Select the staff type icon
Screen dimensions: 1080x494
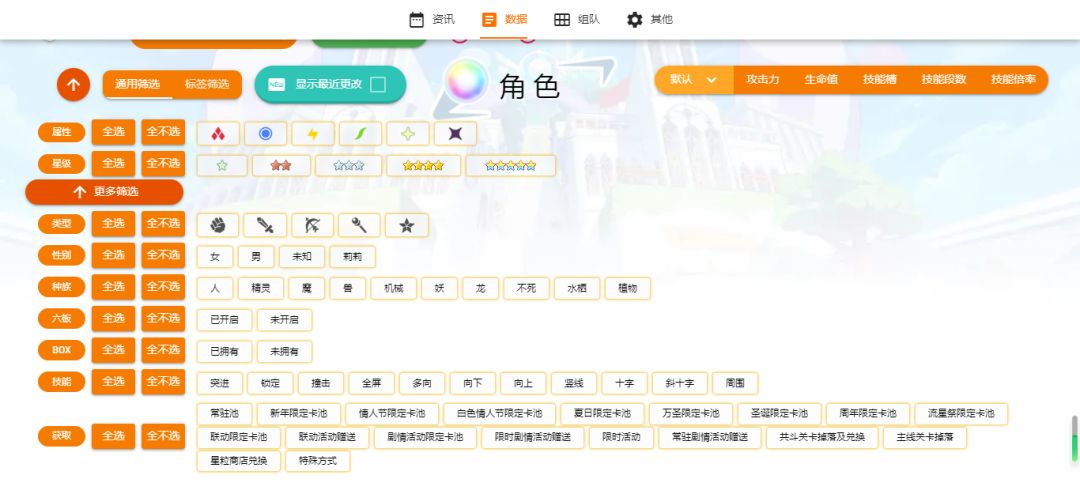pos(360,225)
